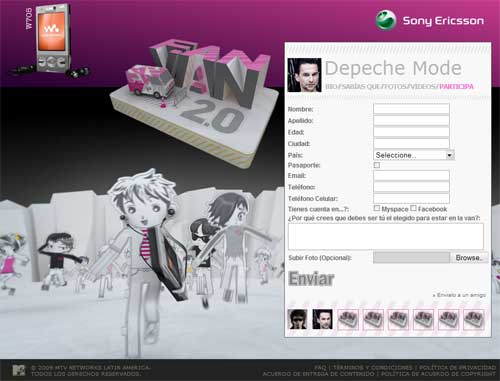Click the Depeche Mode artist photo beside the title
500x381 pixels.
click(304, 75)
